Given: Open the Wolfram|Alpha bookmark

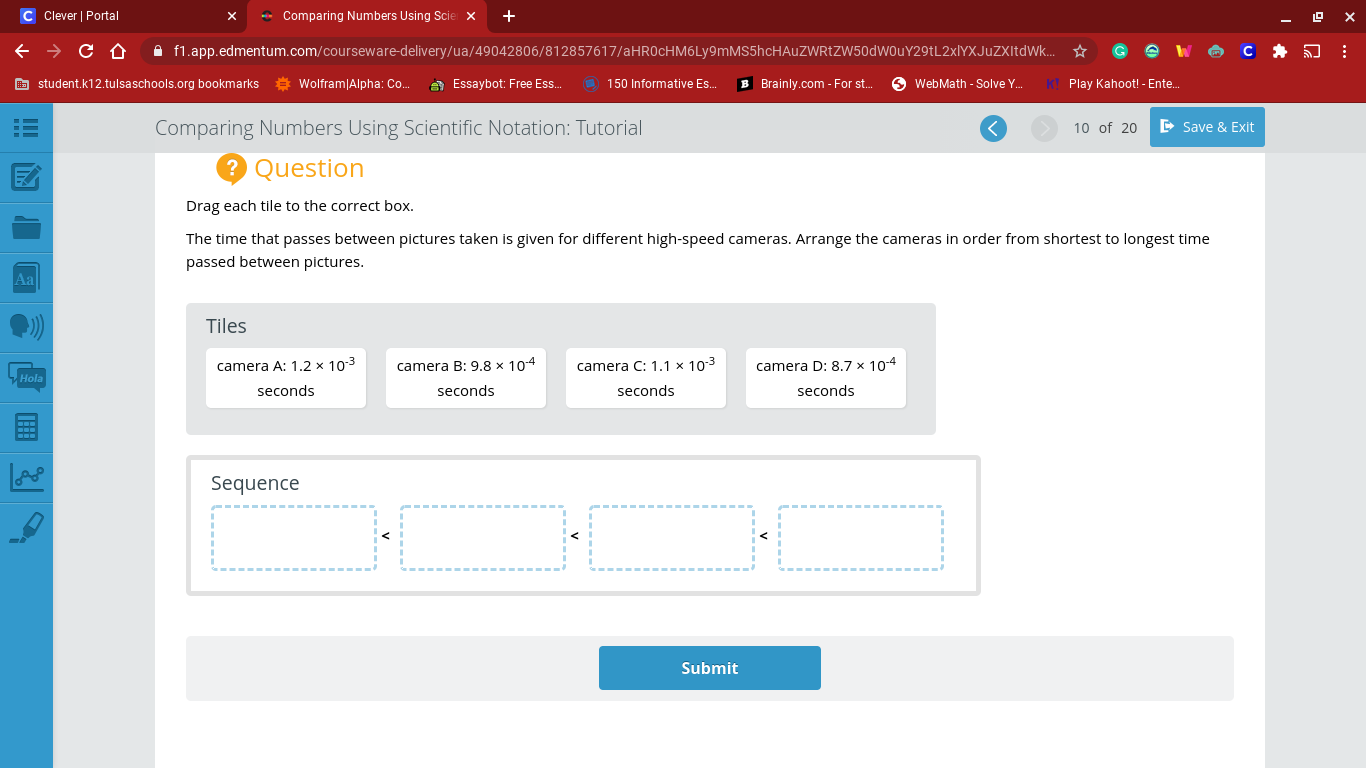Looking at the screenshot, I should [343, 84].
